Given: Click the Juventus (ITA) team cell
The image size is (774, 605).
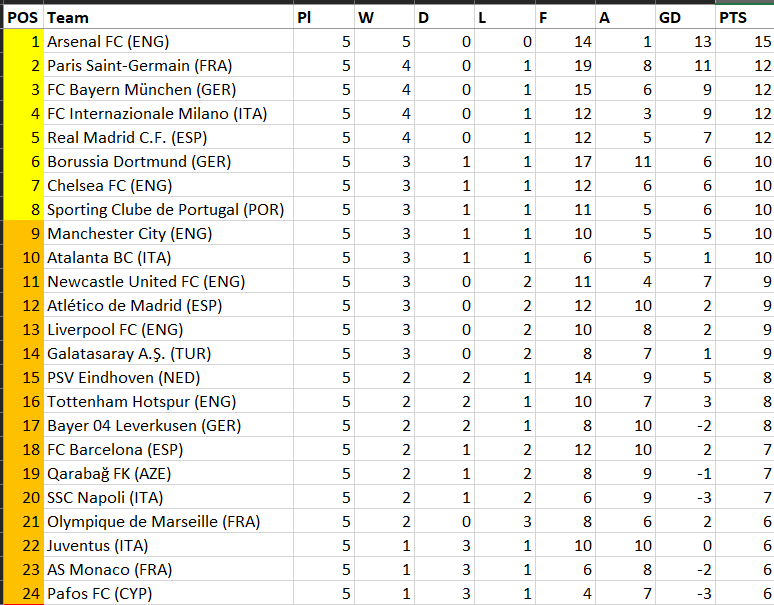Looking at the screenshot, I should click(168, 545).
